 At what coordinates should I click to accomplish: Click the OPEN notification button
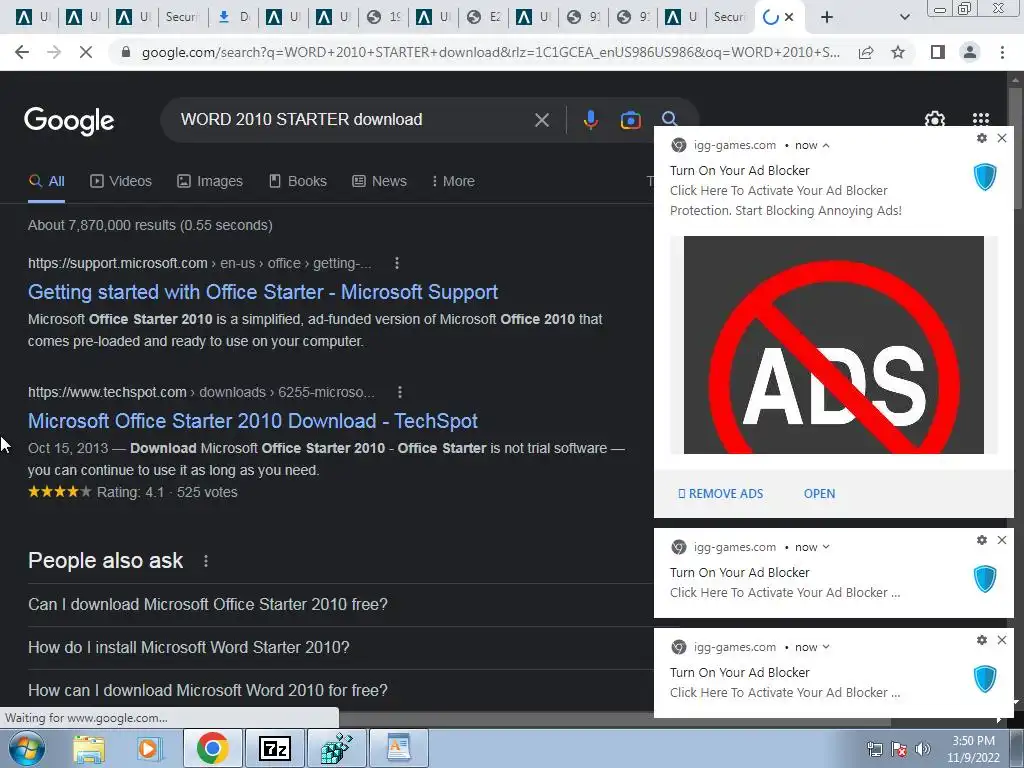point(819,494)
